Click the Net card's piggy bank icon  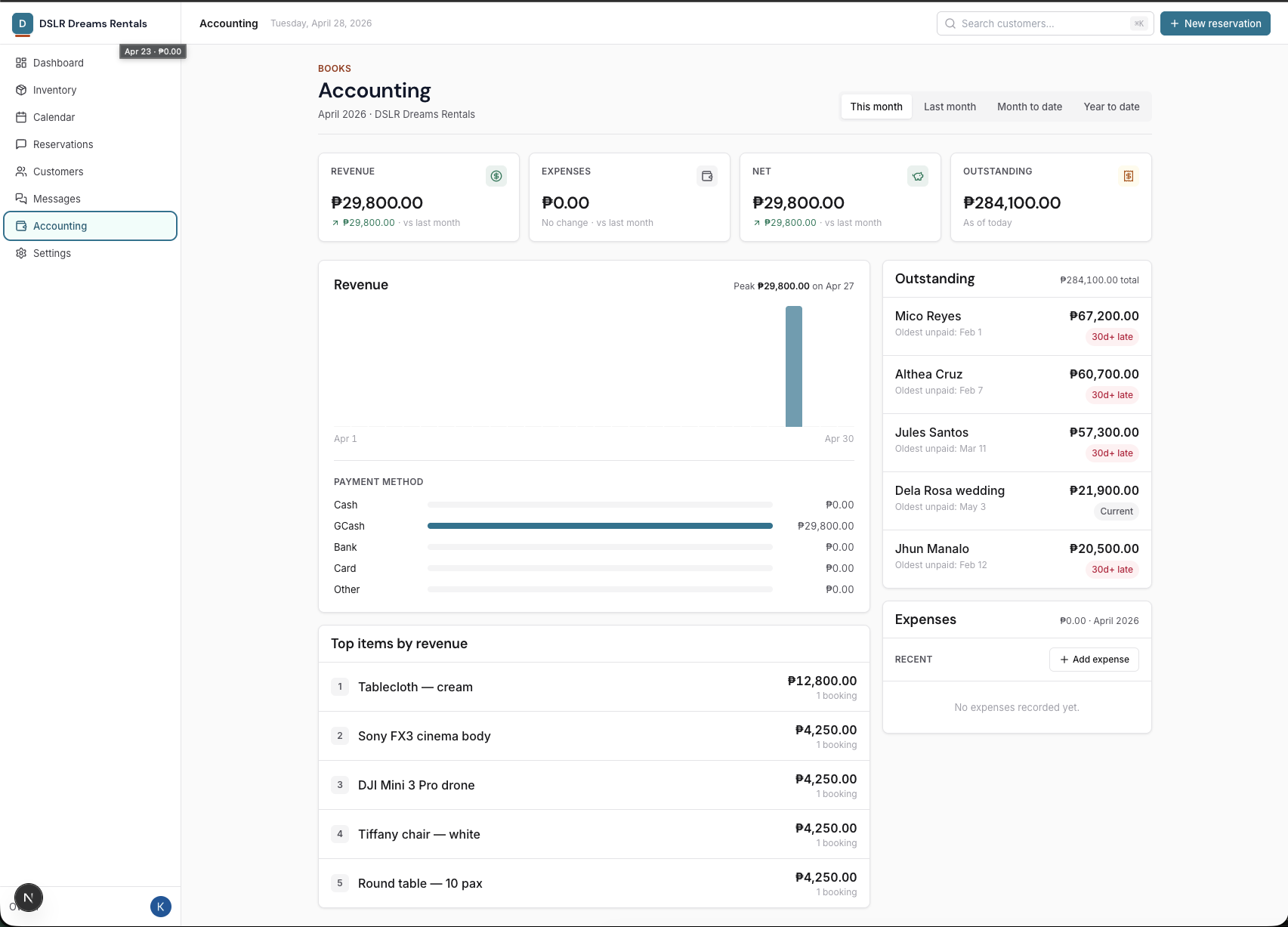[x=918, y=176]
